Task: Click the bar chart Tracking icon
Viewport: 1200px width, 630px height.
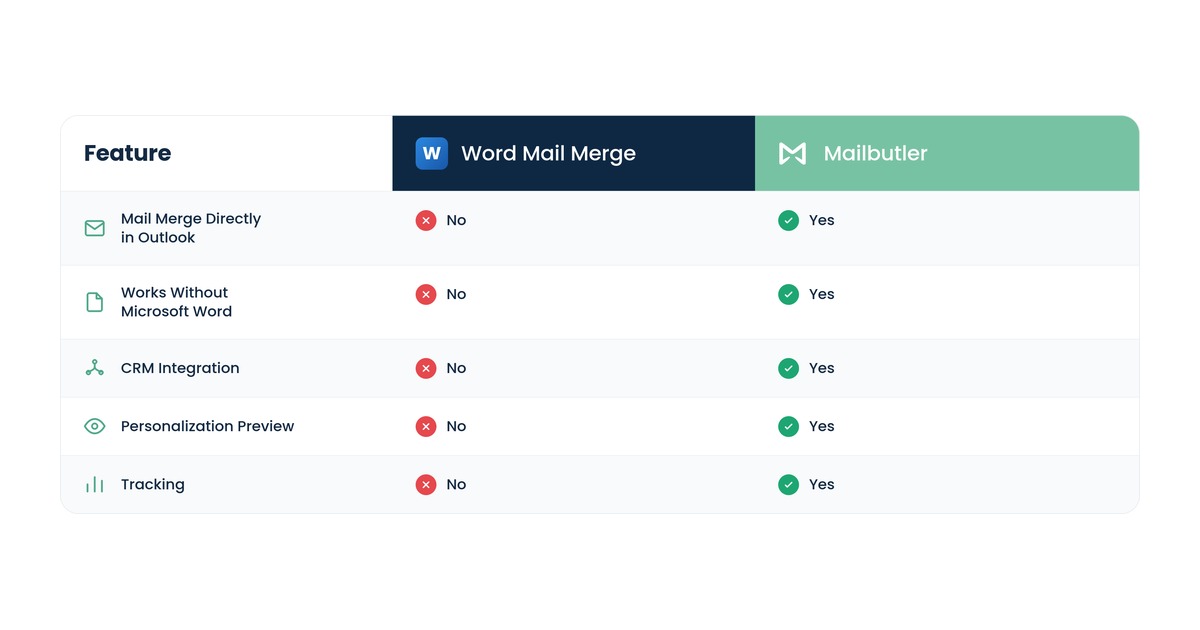Action: 95,484
